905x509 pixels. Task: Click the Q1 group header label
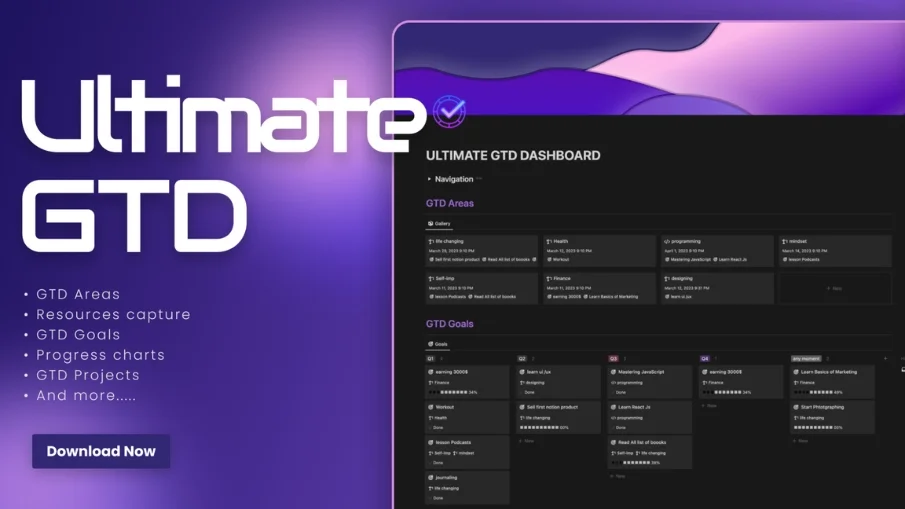point(431,358)
